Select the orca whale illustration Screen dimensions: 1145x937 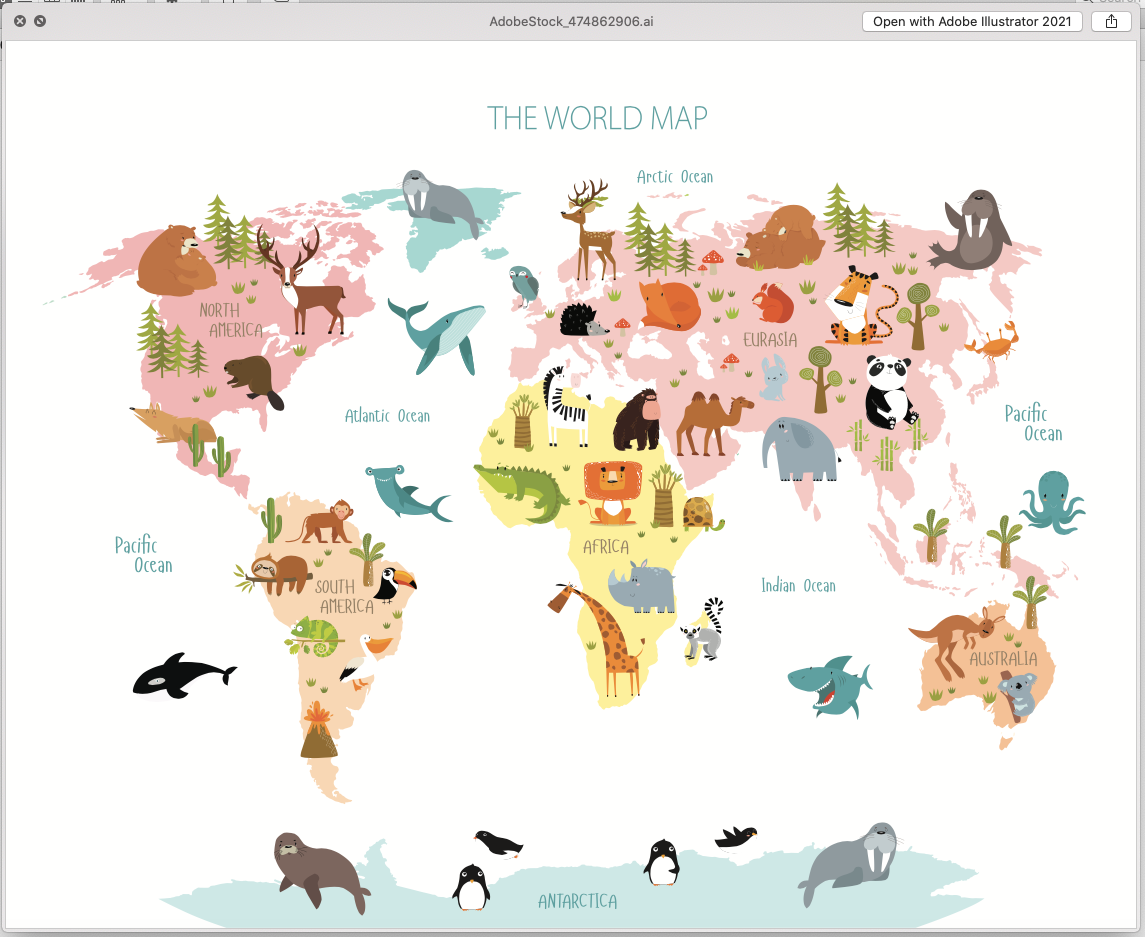(180, 676)
